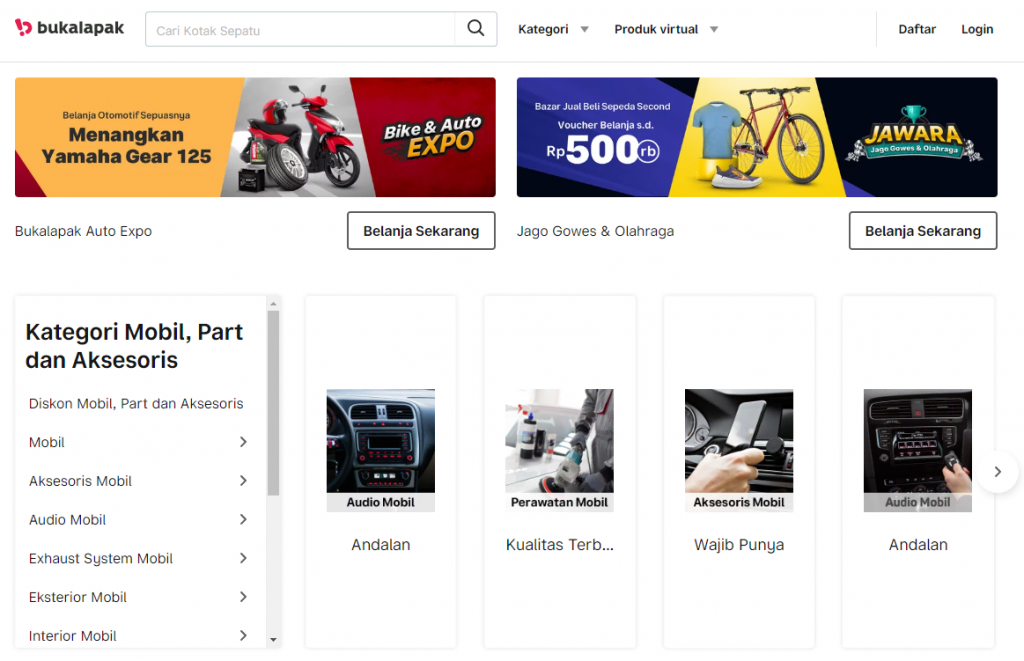1024x661 pixels.
Task: Open the first Audio Mobil dashboard thumbnail
Action: click(x=381, y=450)
